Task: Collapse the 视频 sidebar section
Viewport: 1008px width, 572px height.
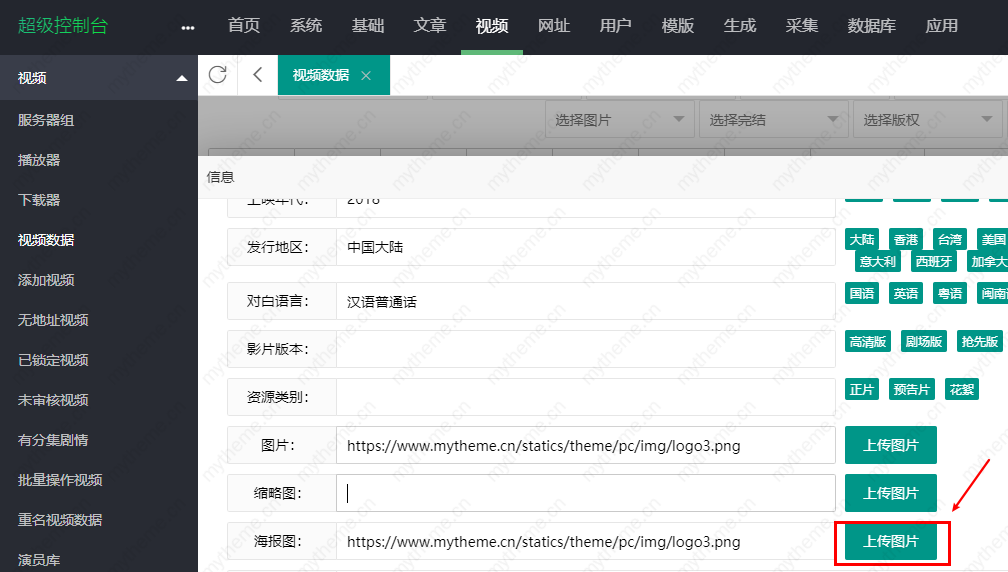Action: [181, 78]
